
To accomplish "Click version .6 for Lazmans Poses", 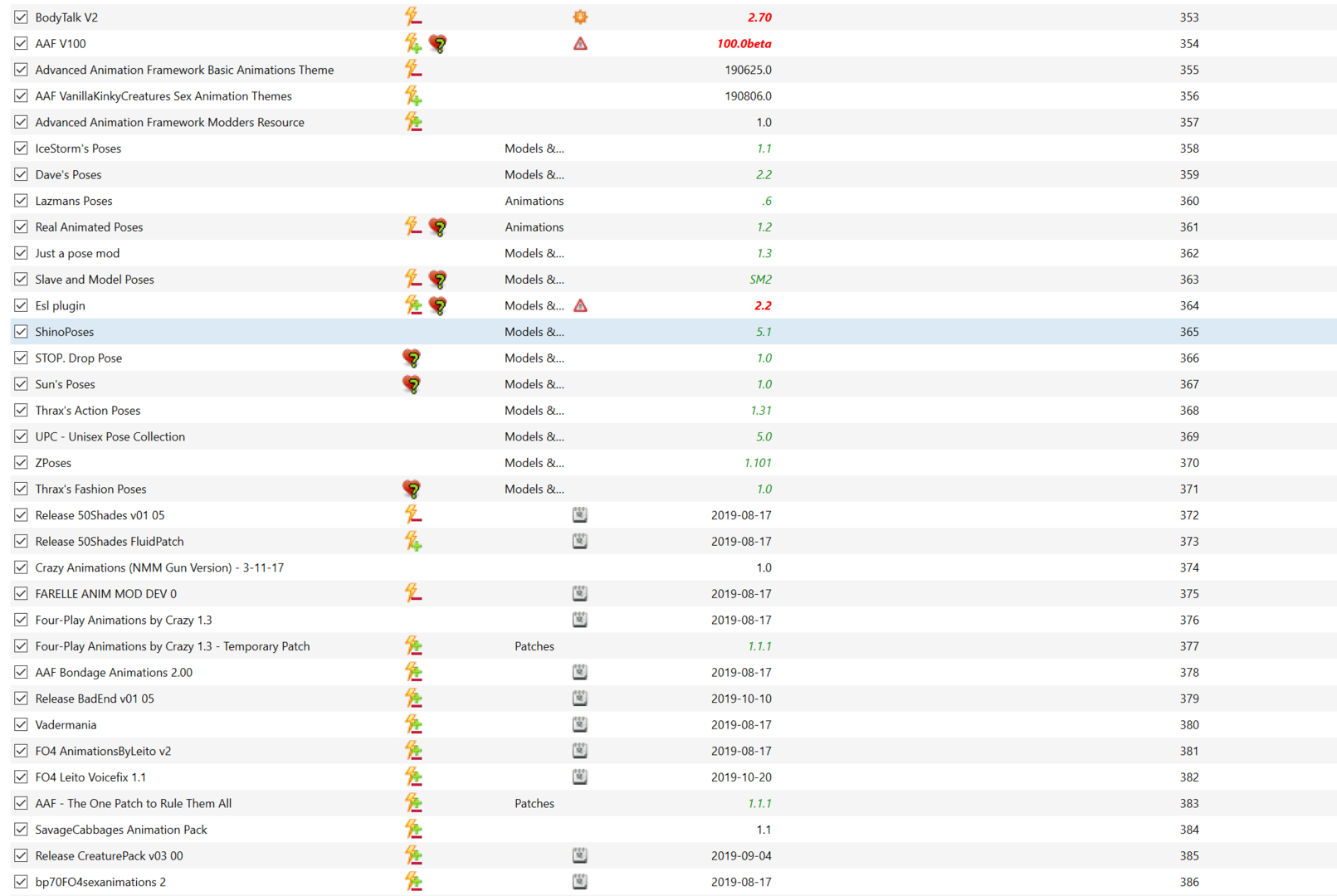I will pyautogui.click(x=766, y=201).
